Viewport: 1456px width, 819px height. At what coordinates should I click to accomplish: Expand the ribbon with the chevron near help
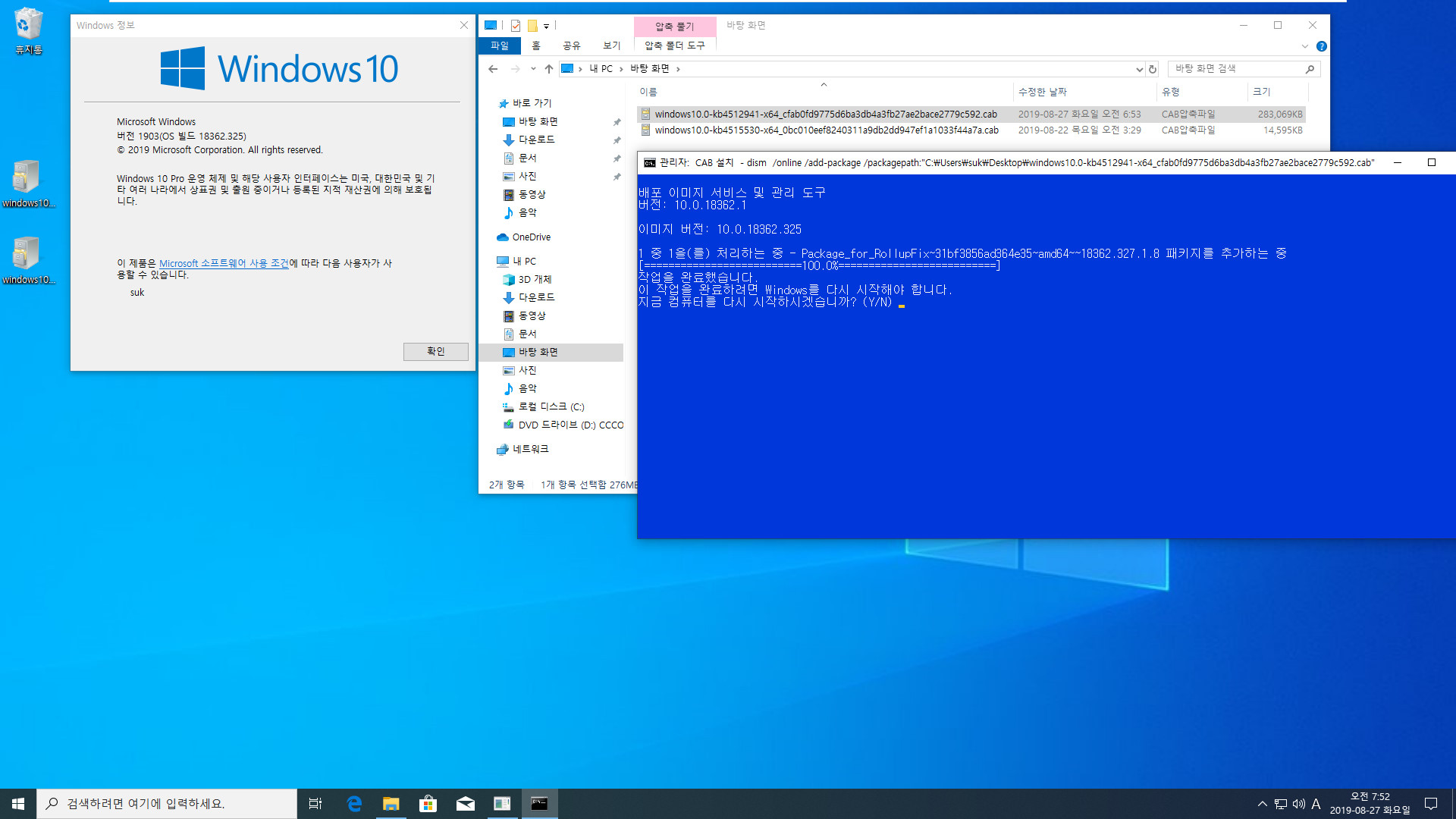tap(1305, 46)
